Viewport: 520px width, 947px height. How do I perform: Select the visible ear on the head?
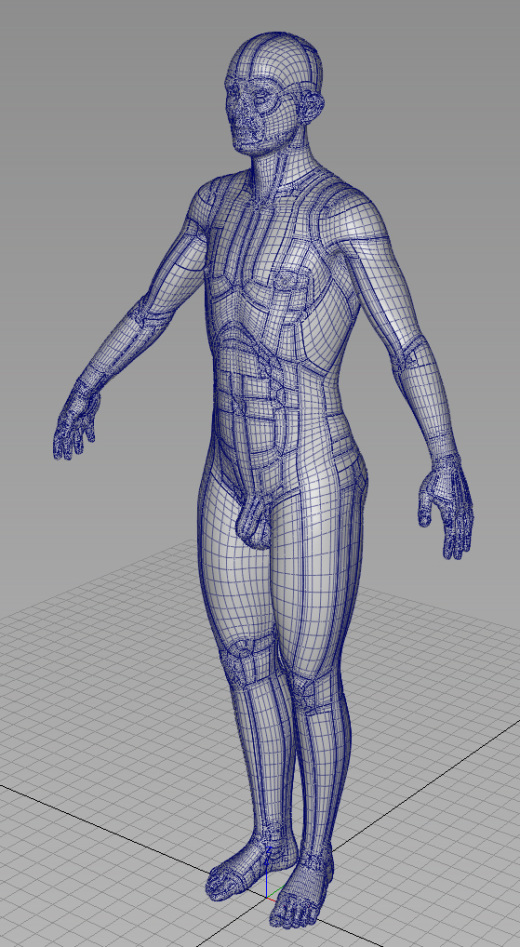coord(314,106)
